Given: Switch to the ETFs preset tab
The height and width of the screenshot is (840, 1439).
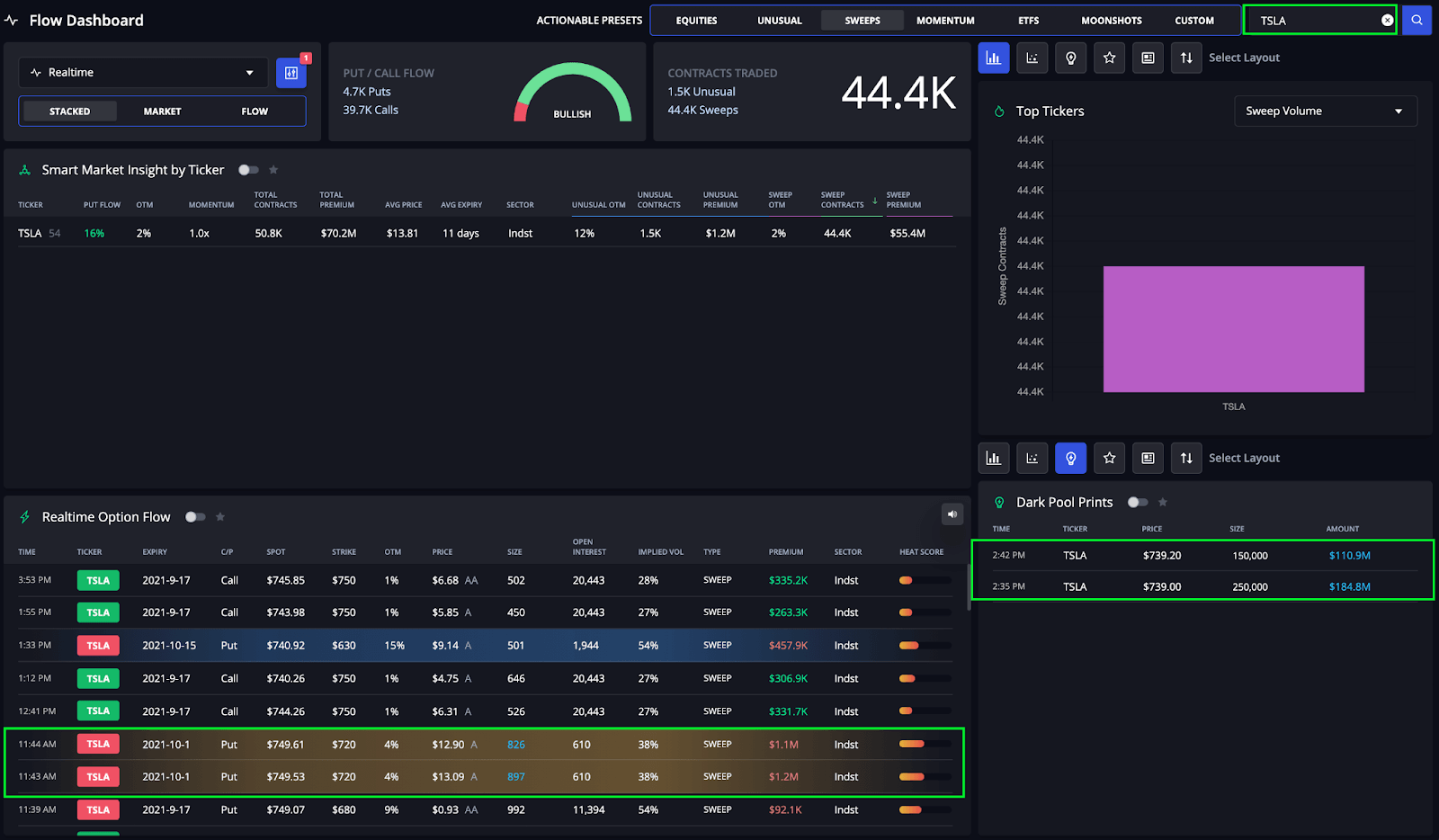Looking at the screenshot, I should [1029, 21].
